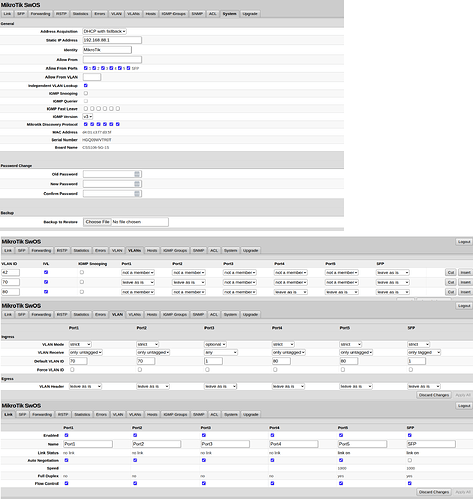Toggle the SFP checkbox in Allow From Ports

click(x=128, y=68)
